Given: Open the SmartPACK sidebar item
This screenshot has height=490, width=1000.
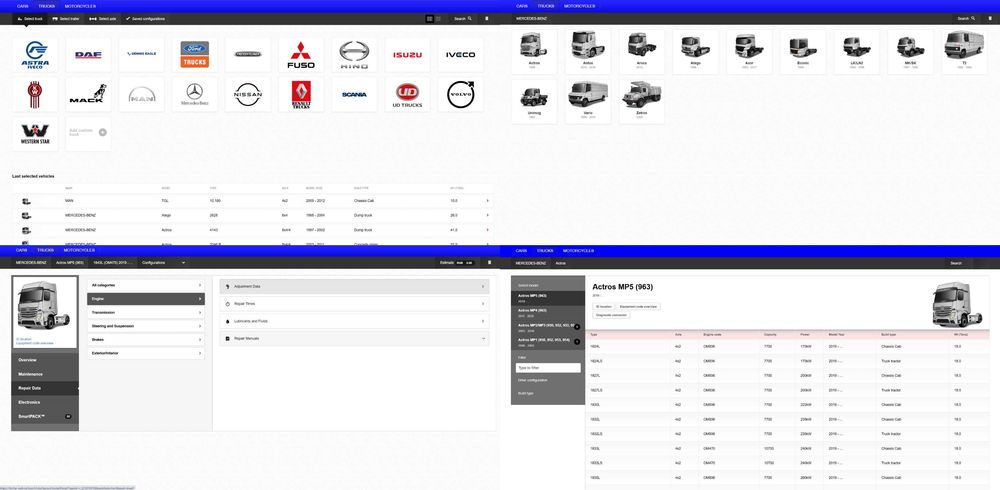Looking at the screenshot, I should pos(45,416).
